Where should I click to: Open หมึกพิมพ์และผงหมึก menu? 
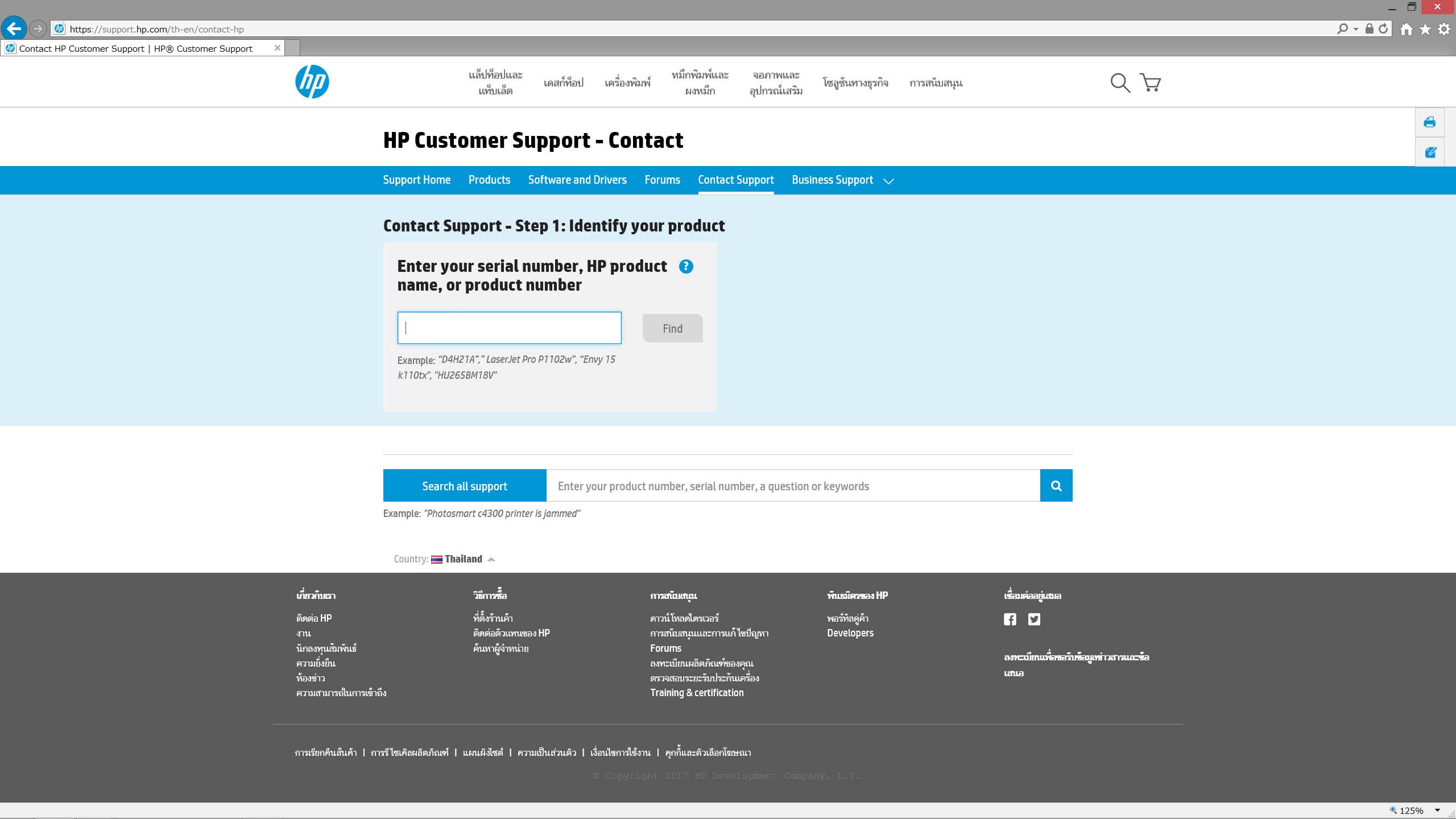point(700,83)
